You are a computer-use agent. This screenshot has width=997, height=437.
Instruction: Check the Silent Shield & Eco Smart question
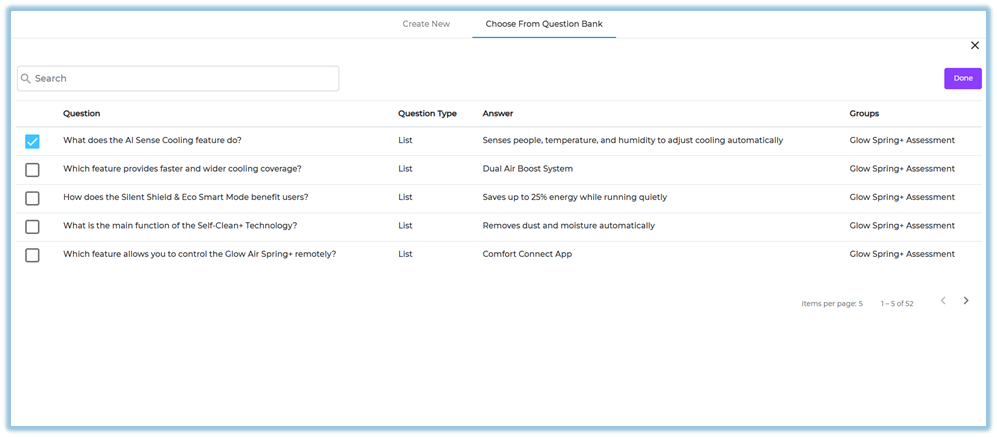click(32, 198)
